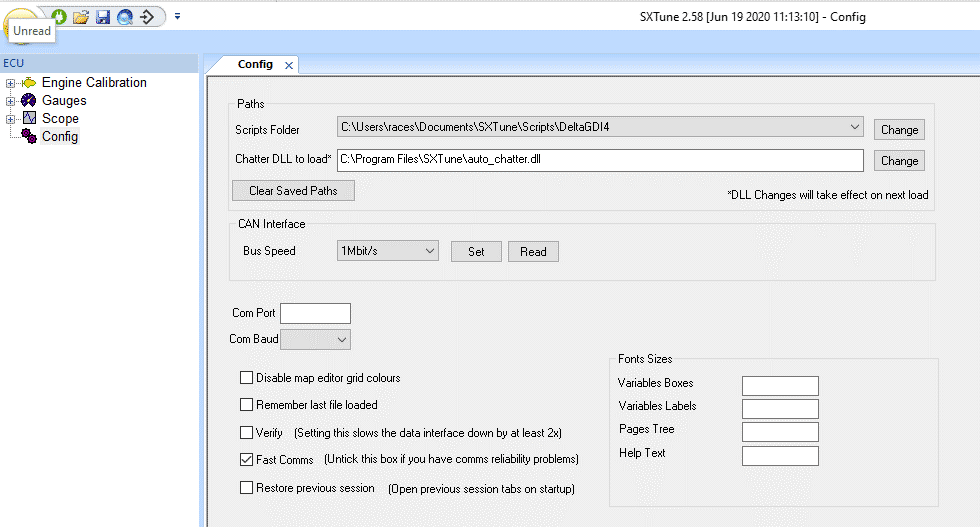Select the Gauges dial icon
Screen dimensions: 980x527
(28, 101)
